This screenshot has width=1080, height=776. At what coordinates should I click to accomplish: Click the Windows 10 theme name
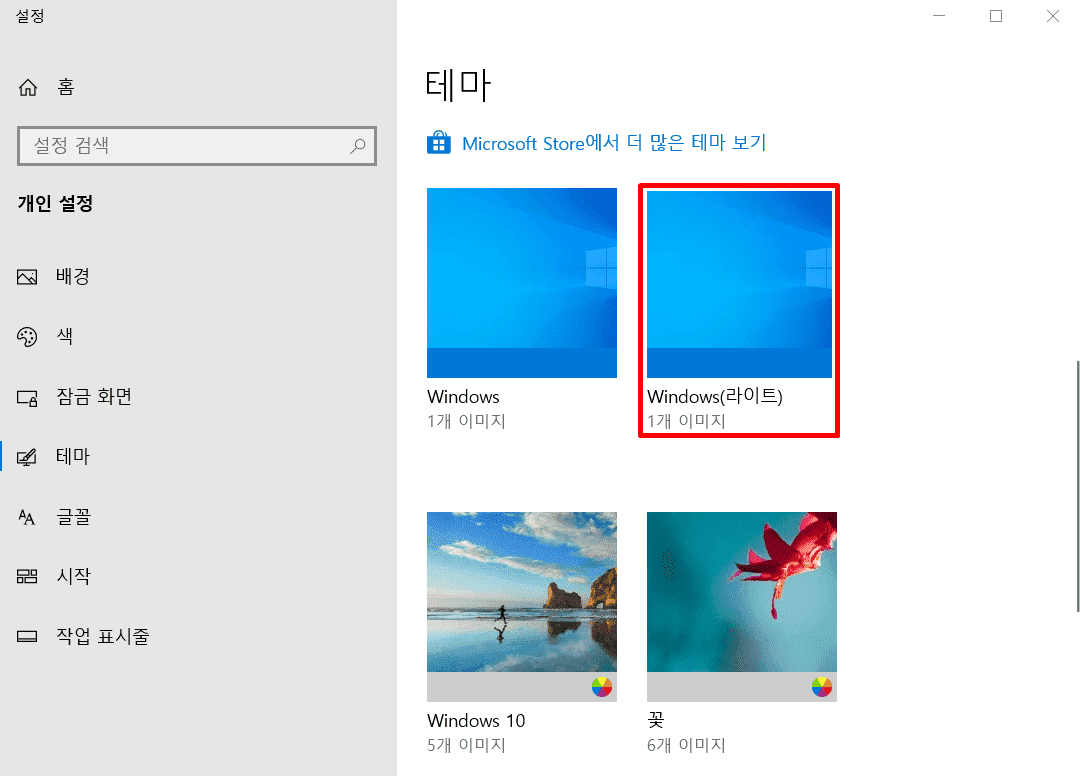coord(476,720)
